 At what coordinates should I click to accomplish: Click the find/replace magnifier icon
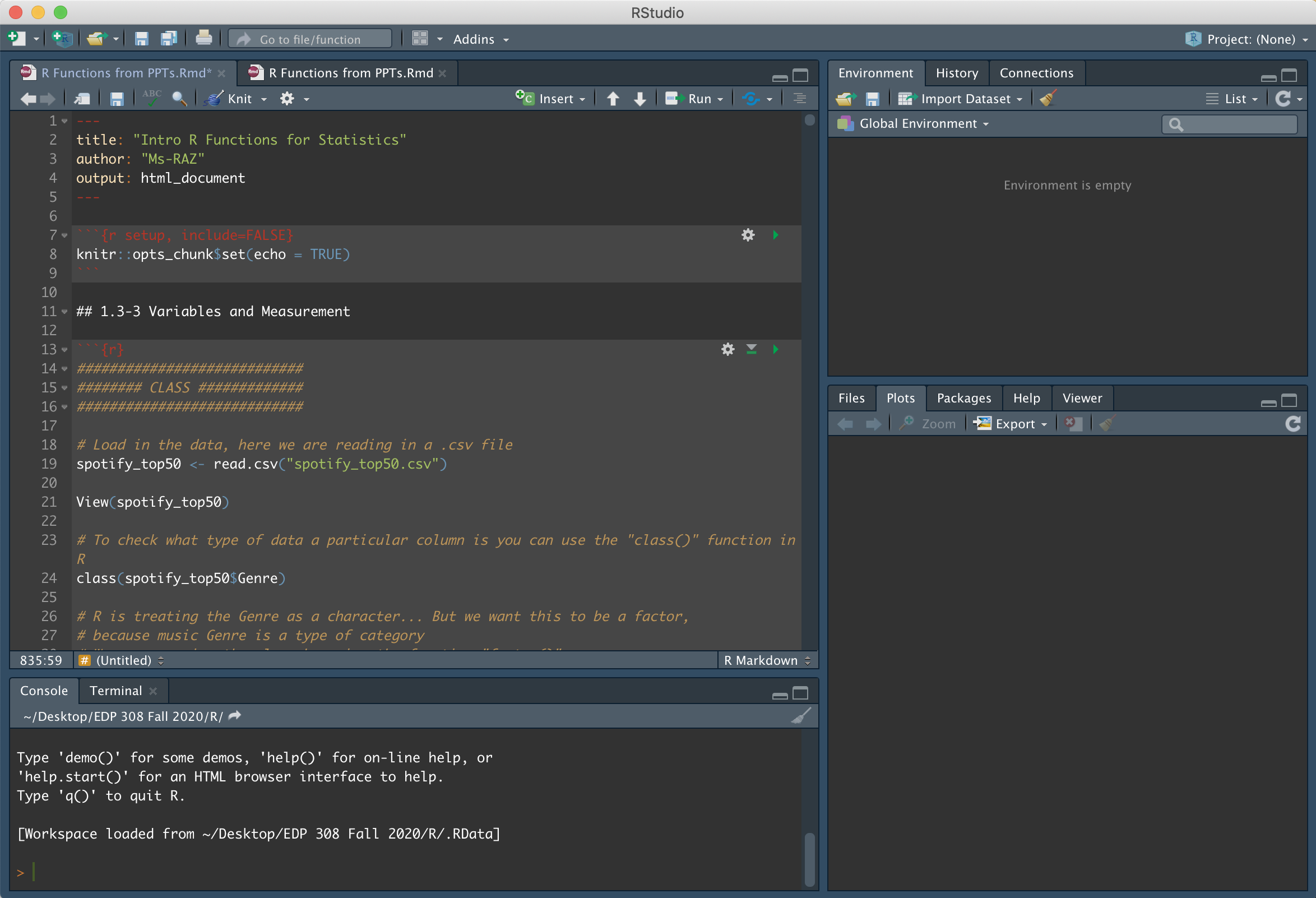[x=179, y=99]
